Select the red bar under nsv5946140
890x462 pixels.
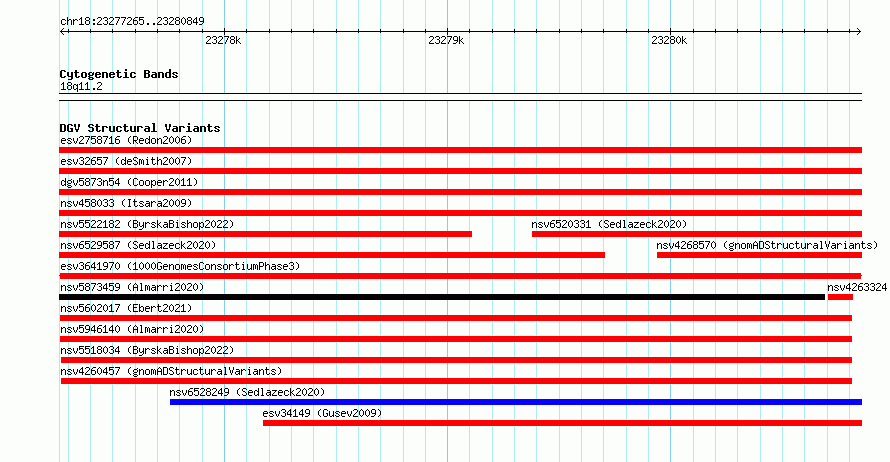click(455, 339)
